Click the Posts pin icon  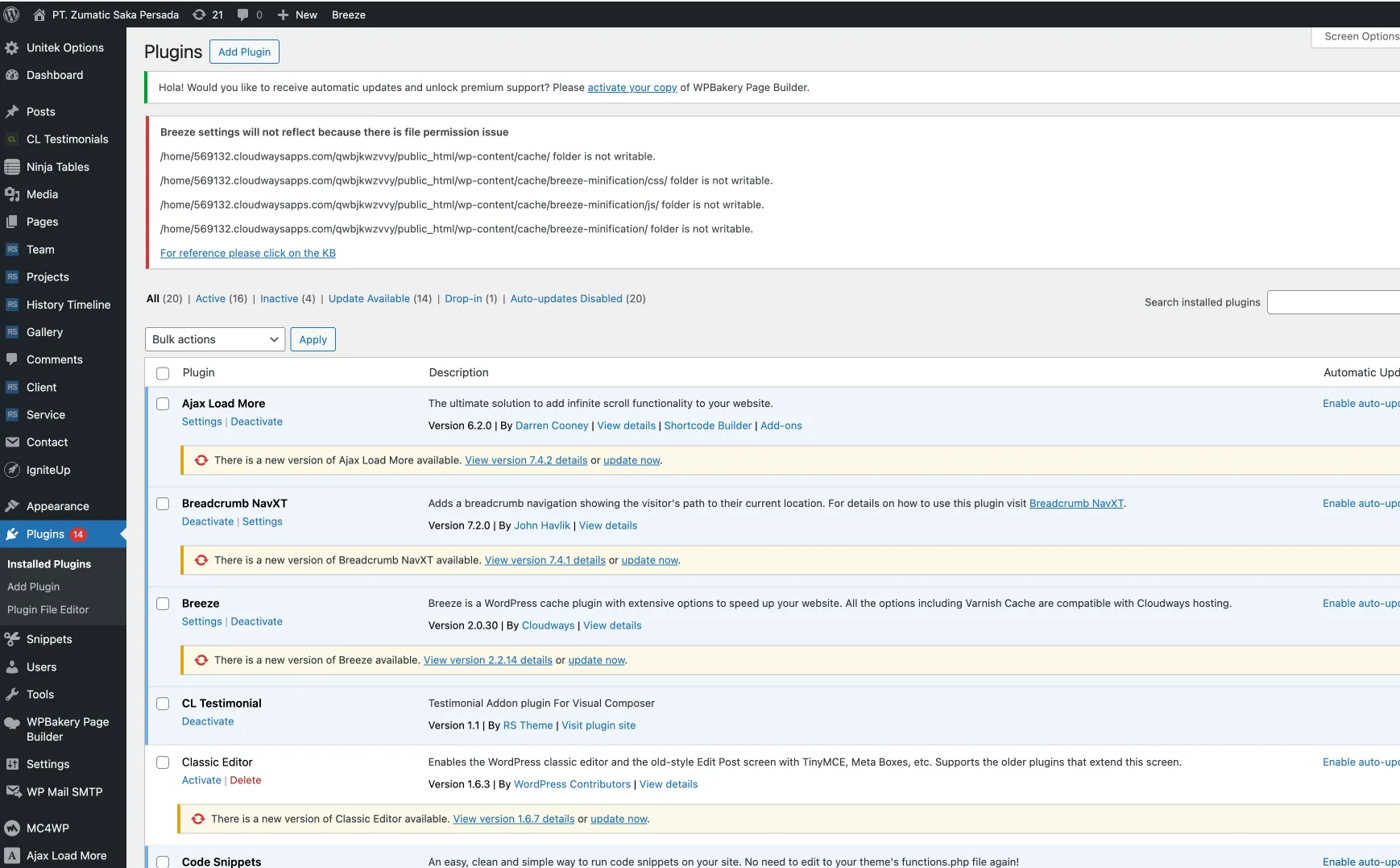tap(12, 112)
